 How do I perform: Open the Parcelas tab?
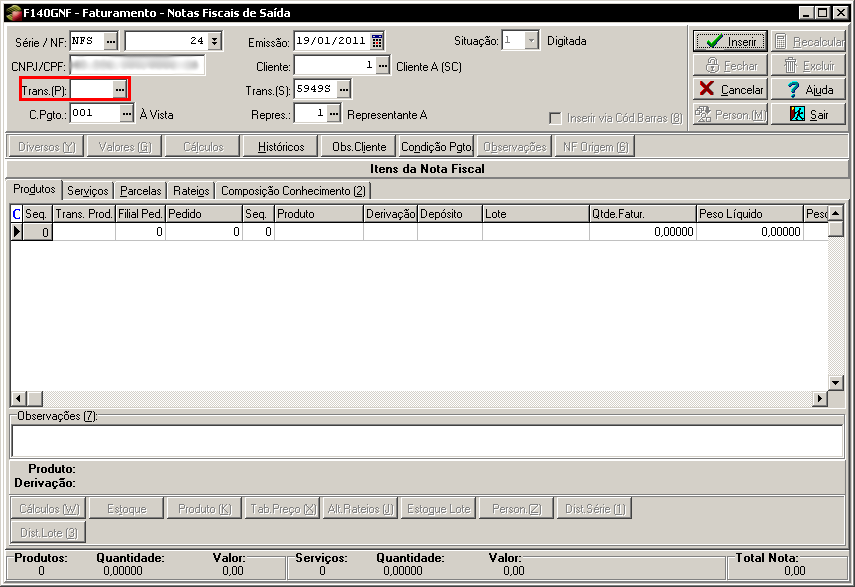[x=140, y=190]
